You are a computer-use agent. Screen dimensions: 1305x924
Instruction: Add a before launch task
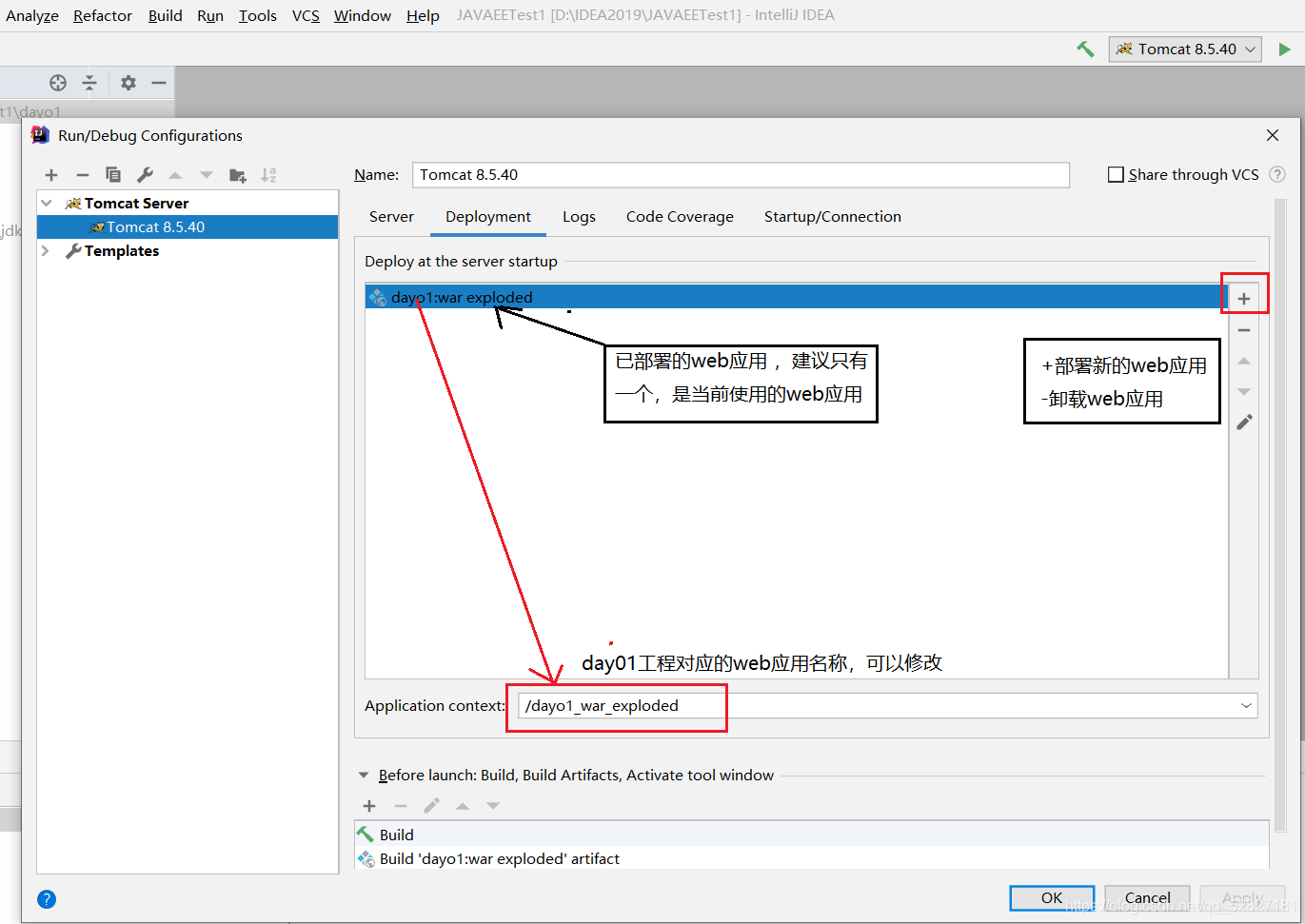pyautogui.click(x=369, y=806)
